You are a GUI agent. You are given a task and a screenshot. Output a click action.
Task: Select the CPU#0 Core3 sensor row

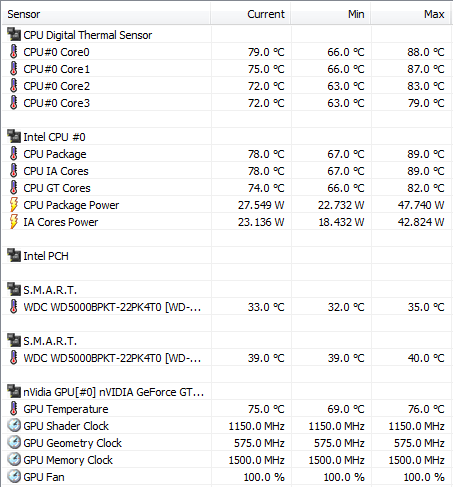227,103
